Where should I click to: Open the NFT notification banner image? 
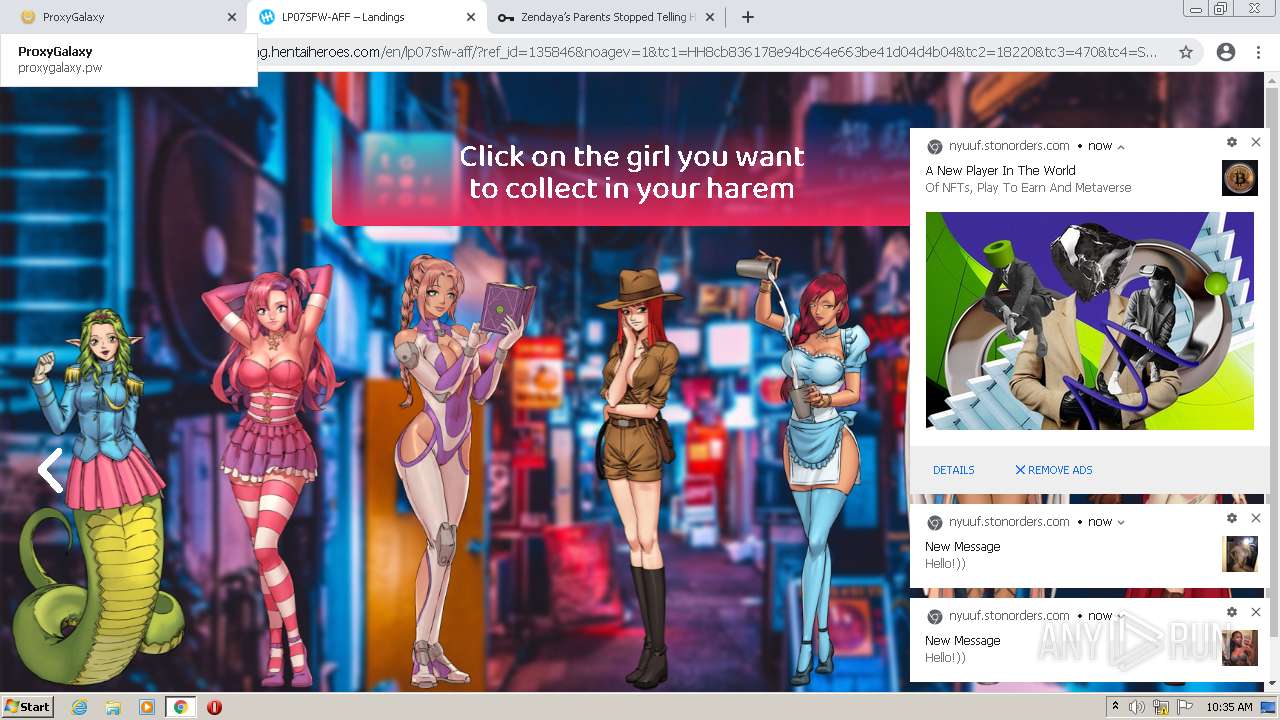[x=1090, y=321]
